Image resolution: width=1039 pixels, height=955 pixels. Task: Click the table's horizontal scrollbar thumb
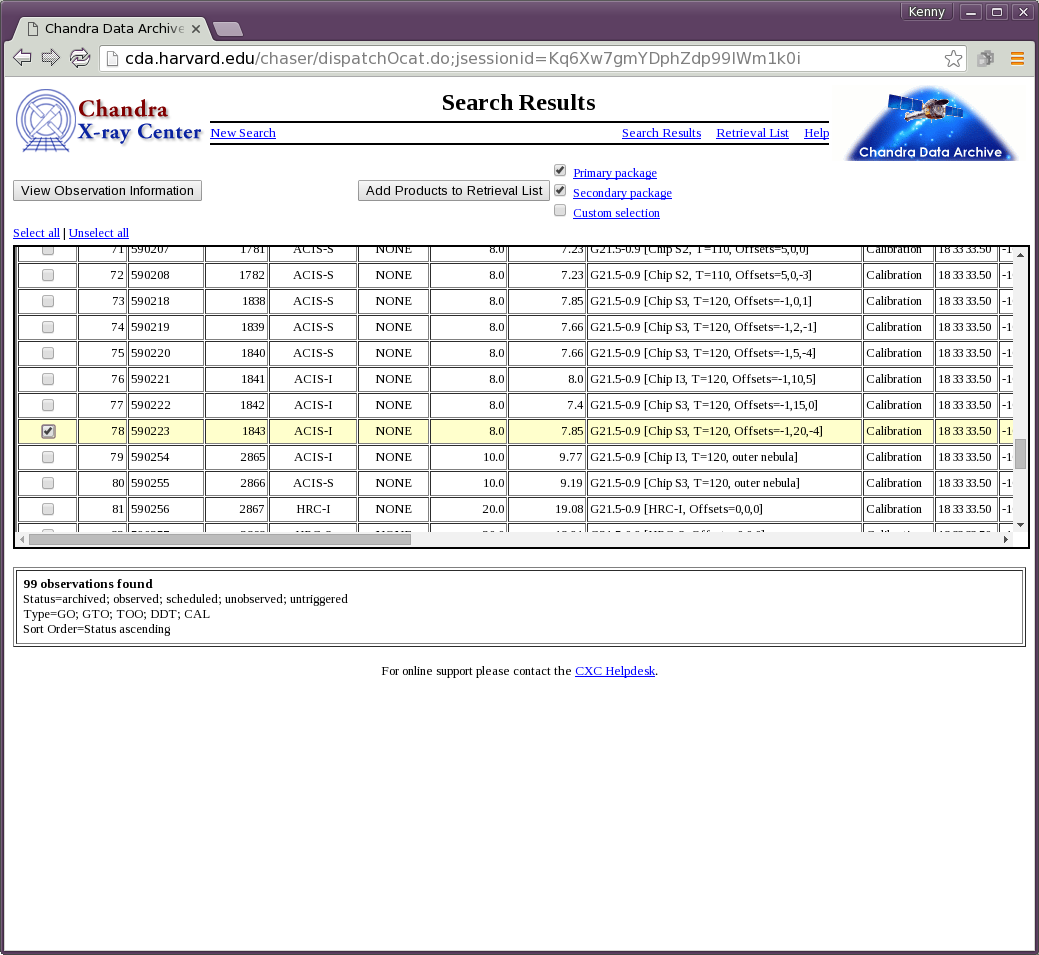[220, 539]
